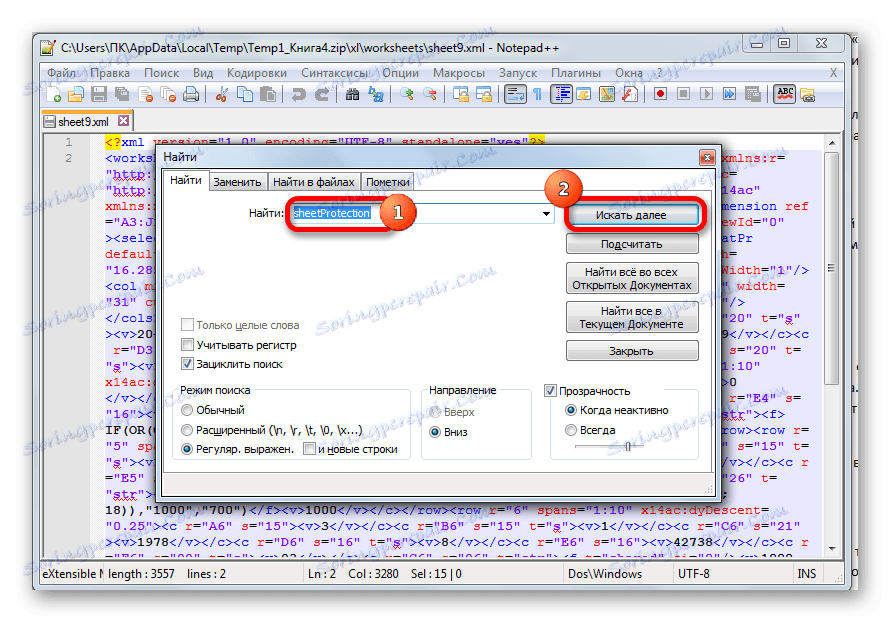Click the Stop Recording macro icon

click(x=683, y=94)
